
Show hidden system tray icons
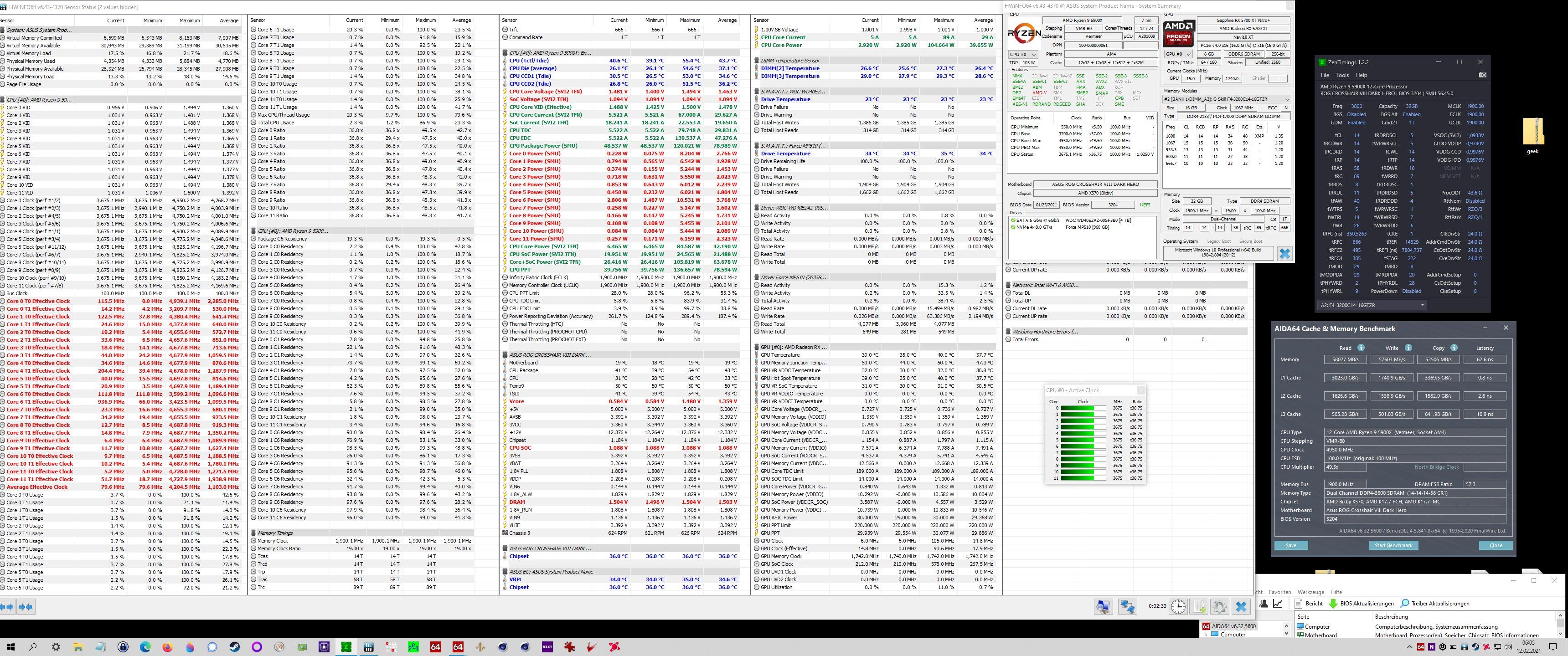tap(1410, 647)
